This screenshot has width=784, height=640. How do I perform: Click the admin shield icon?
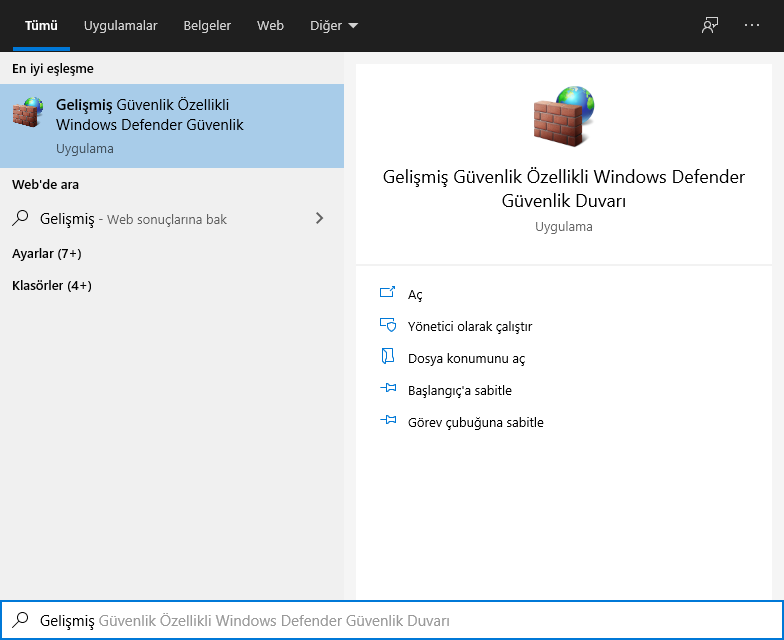point(388,325)
